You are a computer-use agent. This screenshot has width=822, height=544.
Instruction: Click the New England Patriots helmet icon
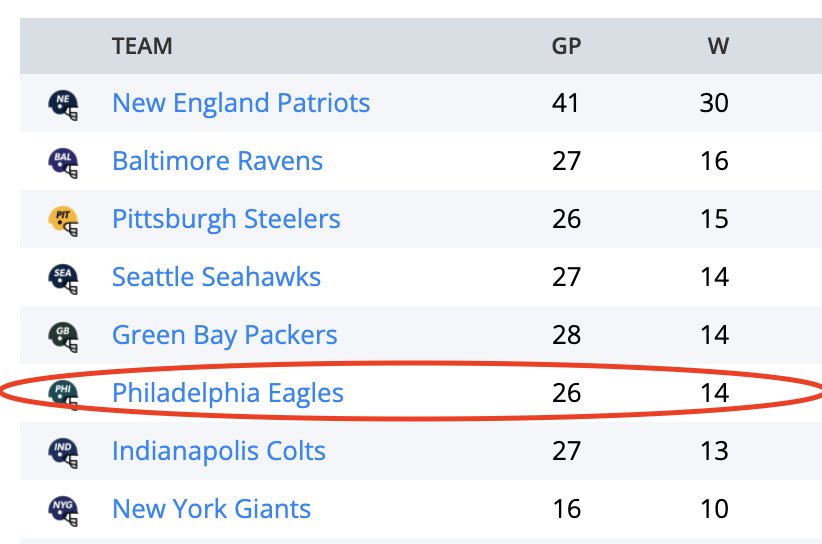(x=64, y=103)
